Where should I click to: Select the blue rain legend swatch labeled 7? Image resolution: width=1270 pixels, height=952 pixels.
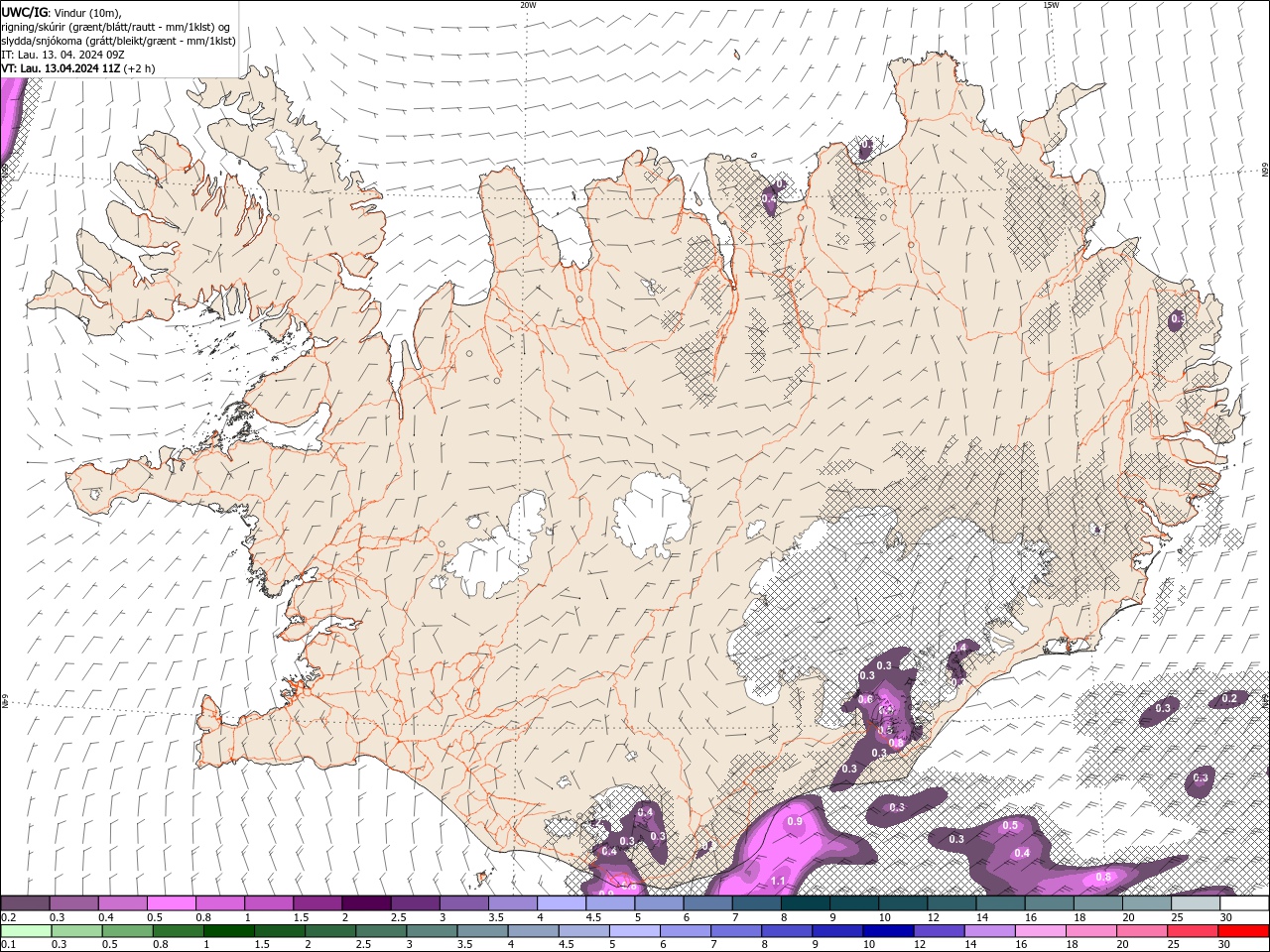(735, 931)
